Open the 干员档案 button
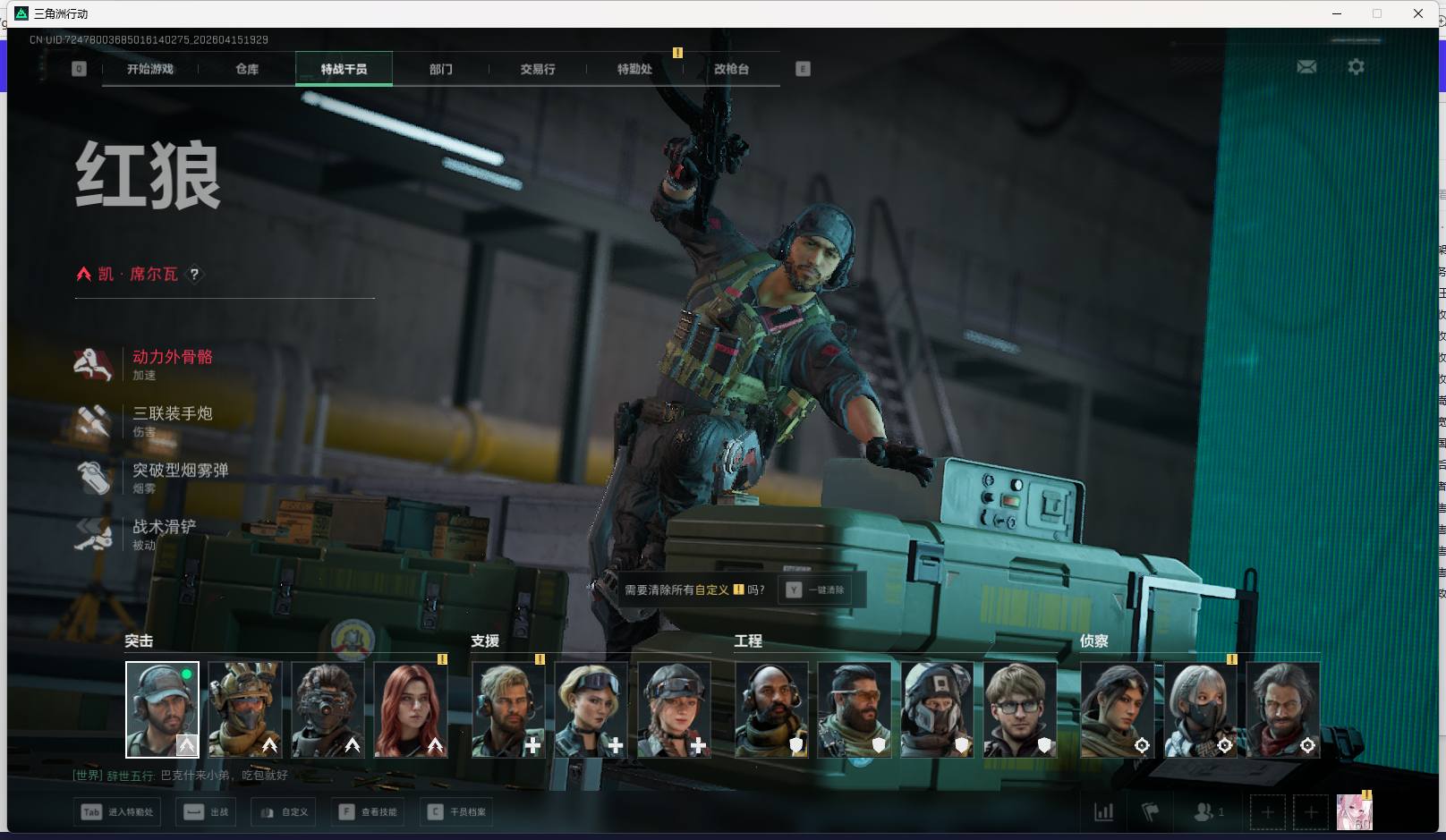The height and width of the screenshot is (840, 1446). 456,812
